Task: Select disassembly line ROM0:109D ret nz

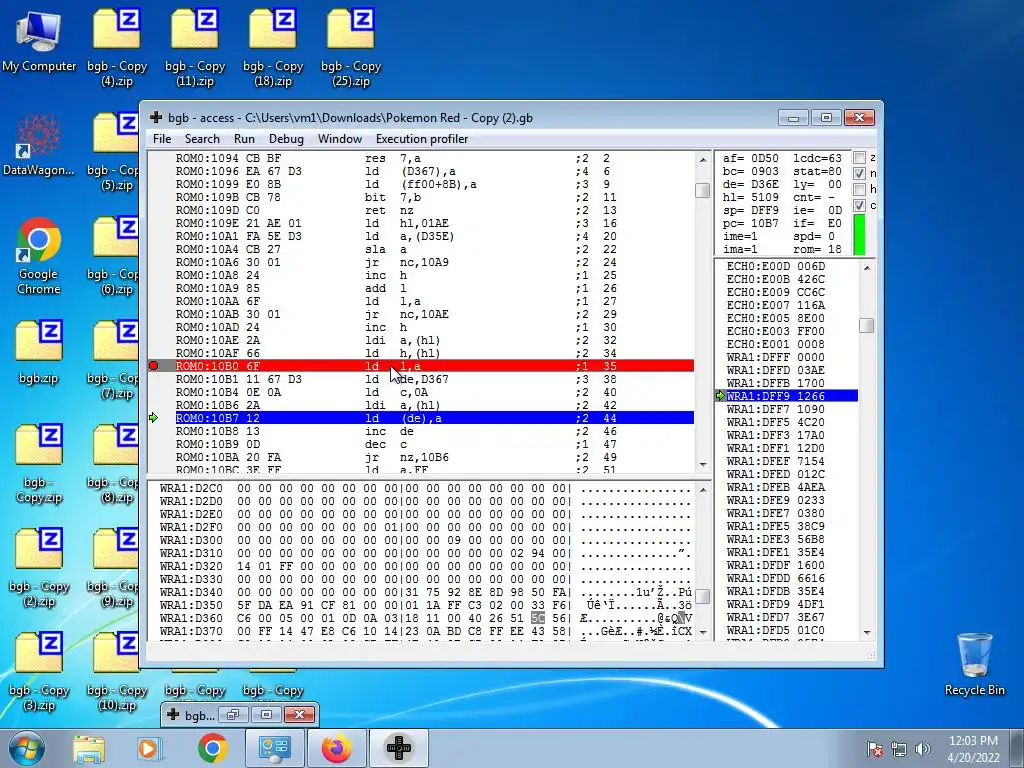Action: [x=434, y=210]
